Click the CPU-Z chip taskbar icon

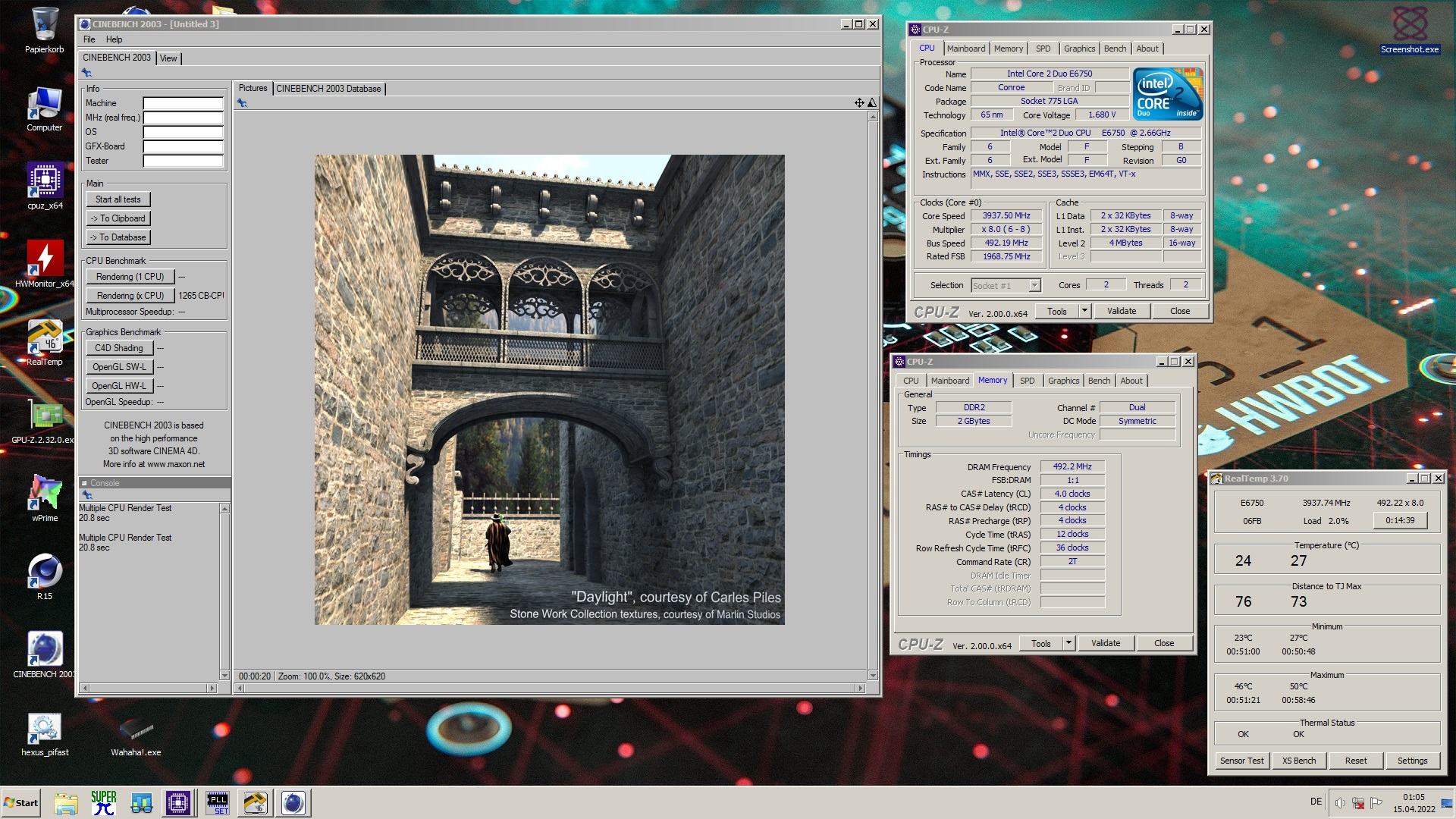click(x=178, y=803)
